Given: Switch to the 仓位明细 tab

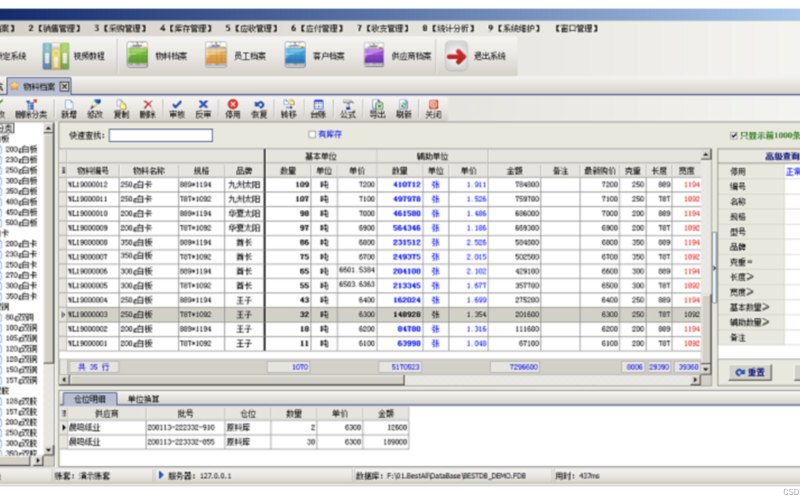Looking at the screenshot, I should (89, 399).
